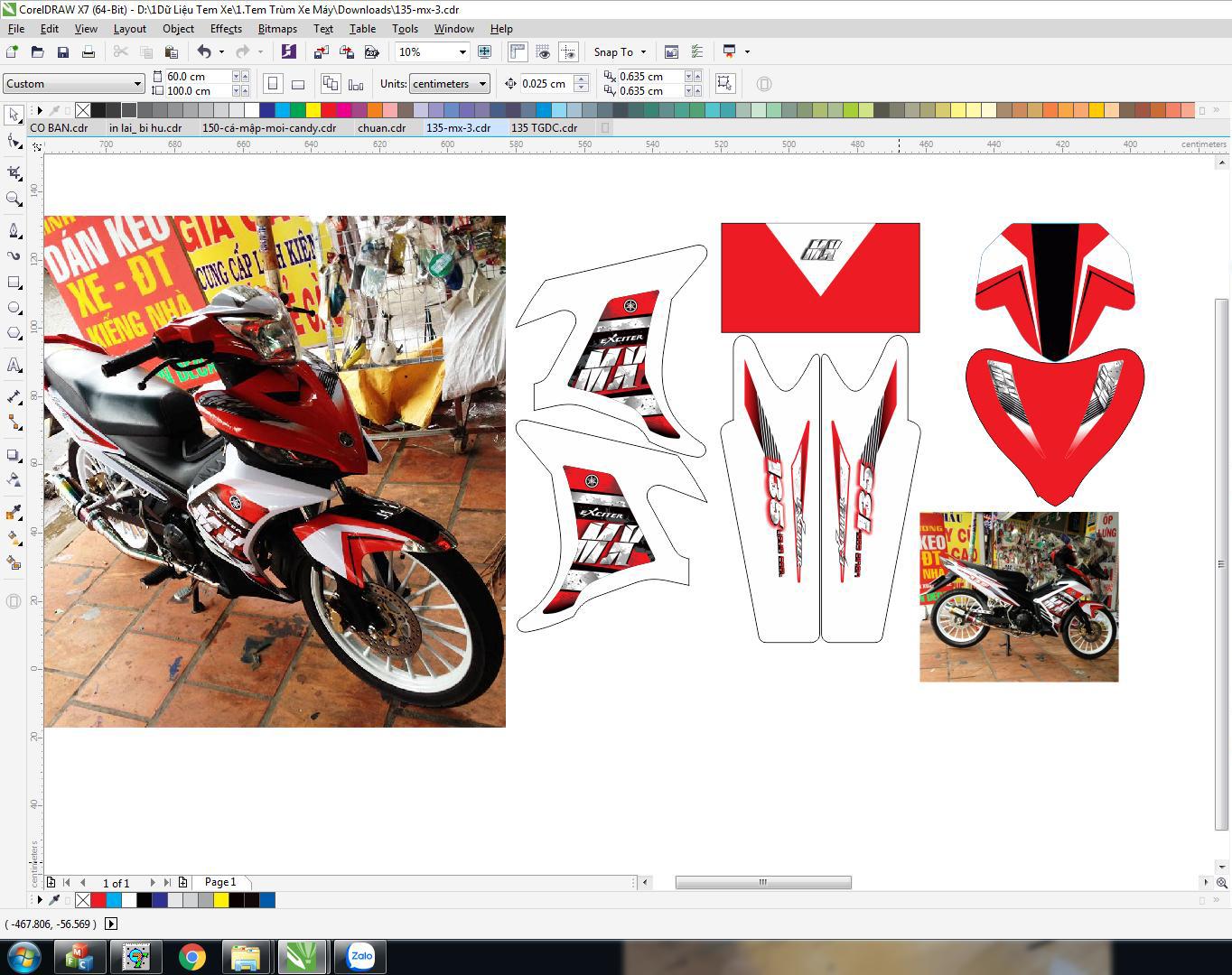The height and width of the screenshot is (975, 1232).
Task: Open the Options dialog icon
Action: click(697, 52)
